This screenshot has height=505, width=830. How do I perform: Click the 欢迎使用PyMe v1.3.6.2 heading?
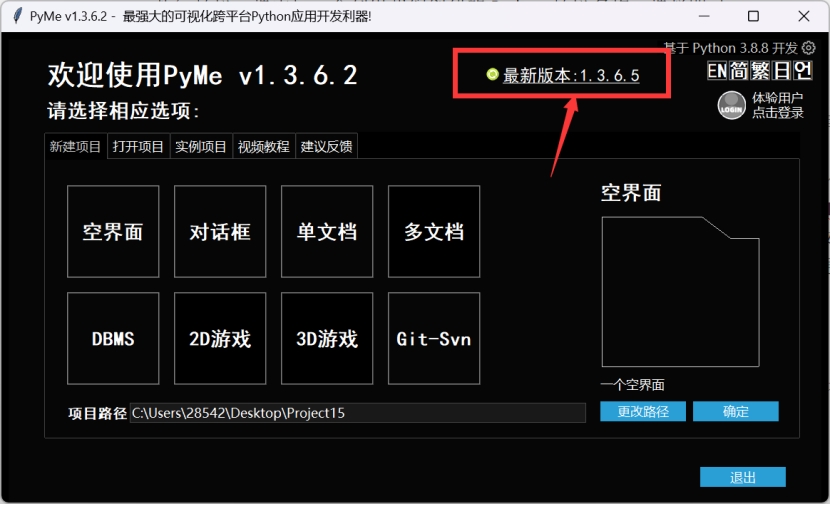(x=203, y=75)
